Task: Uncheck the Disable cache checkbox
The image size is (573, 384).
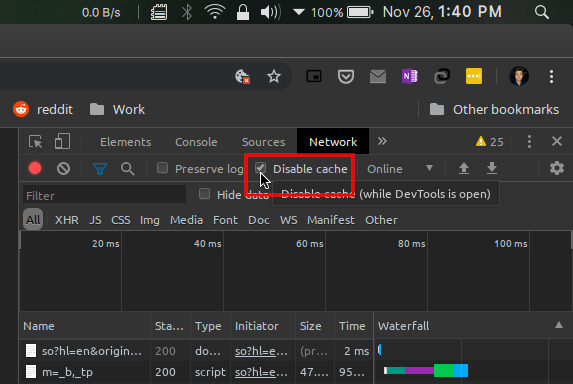Action: 260,168
